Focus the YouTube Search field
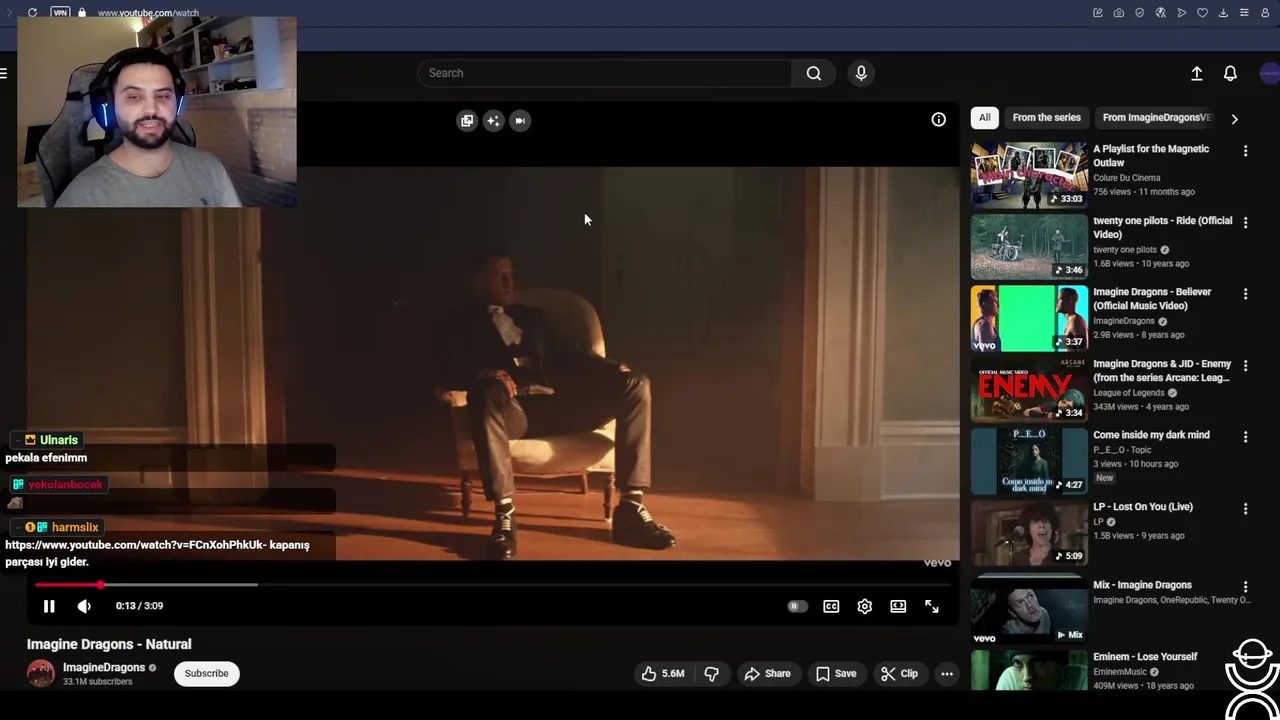 click(x=605, y=73)
